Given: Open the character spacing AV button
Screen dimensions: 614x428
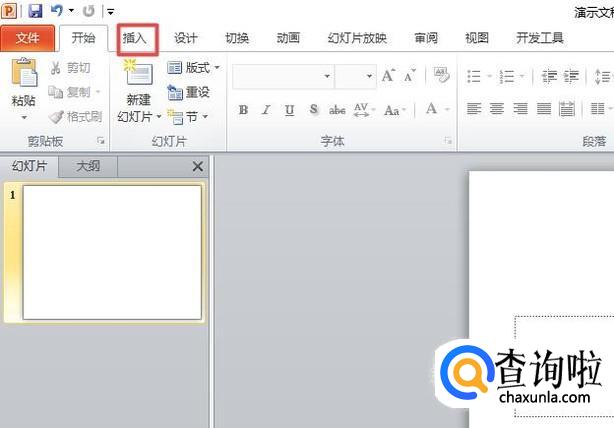Looking at the screenshot, I should [364, 110].
